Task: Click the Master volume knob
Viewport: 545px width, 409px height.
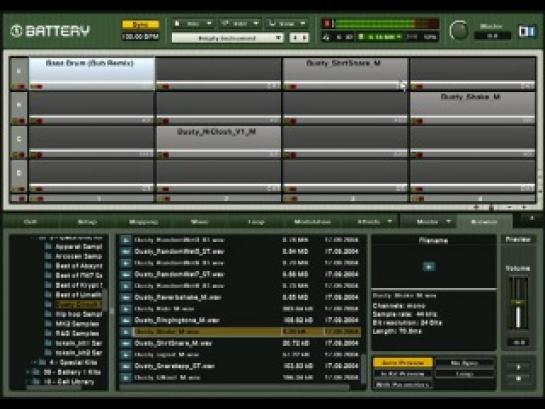Action: [459, 31]
